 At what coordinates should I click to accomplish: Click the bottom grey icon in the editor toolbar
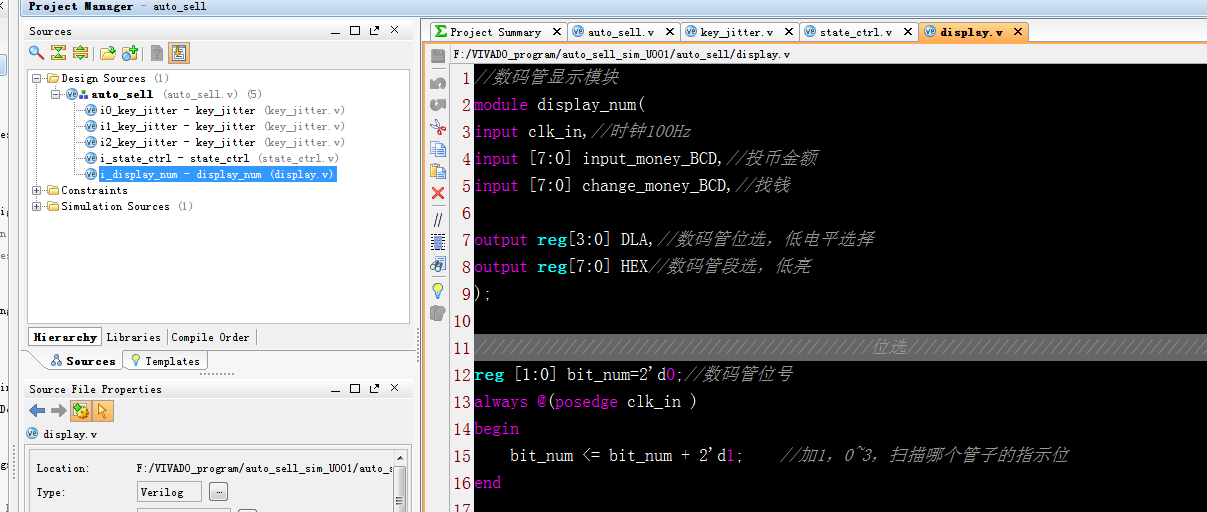pos(438,313)
